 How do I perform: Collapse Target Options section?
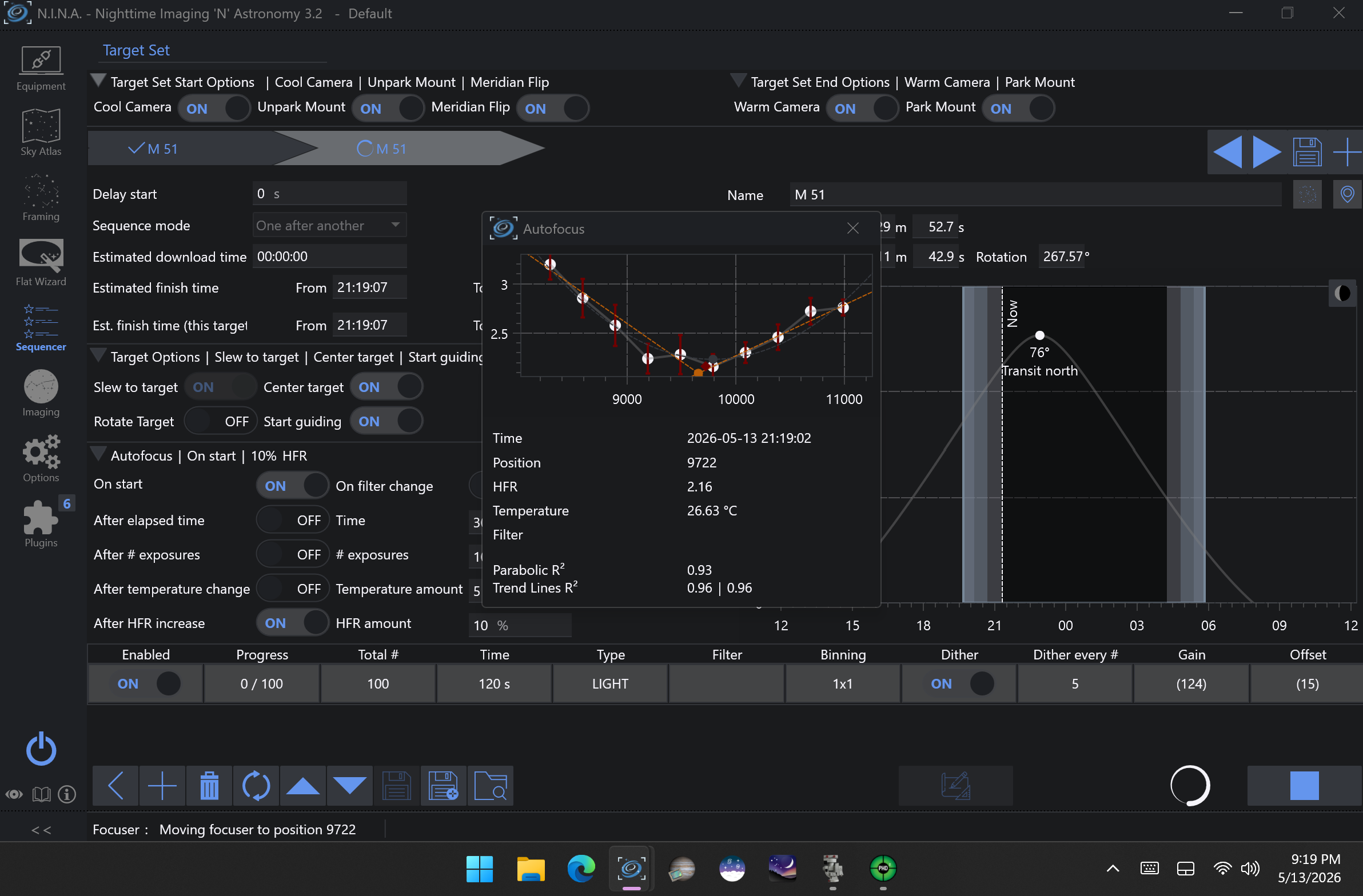point(98,355)
